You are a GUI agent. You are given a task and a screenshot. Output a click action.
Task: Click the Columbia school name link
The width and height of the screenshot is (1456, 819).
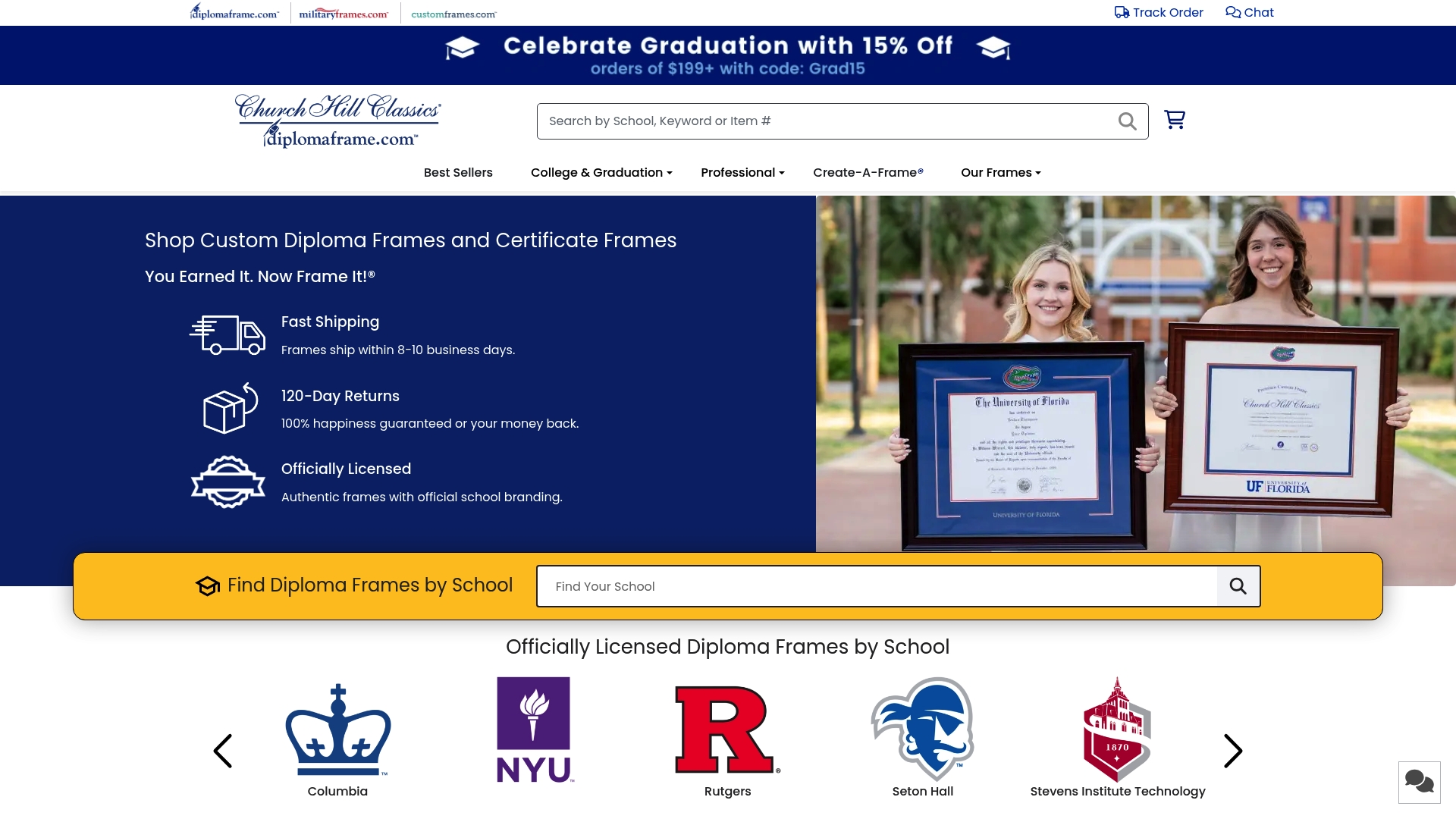coord(337,792)
